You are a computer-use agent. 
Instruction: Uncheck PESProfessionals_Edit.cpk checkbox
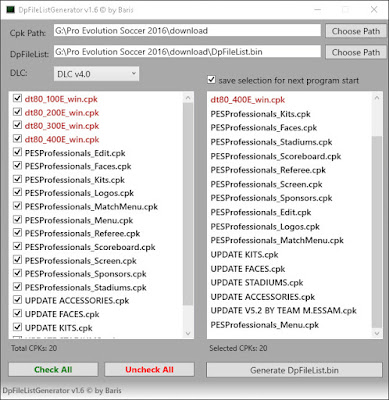tap(17, 152)
